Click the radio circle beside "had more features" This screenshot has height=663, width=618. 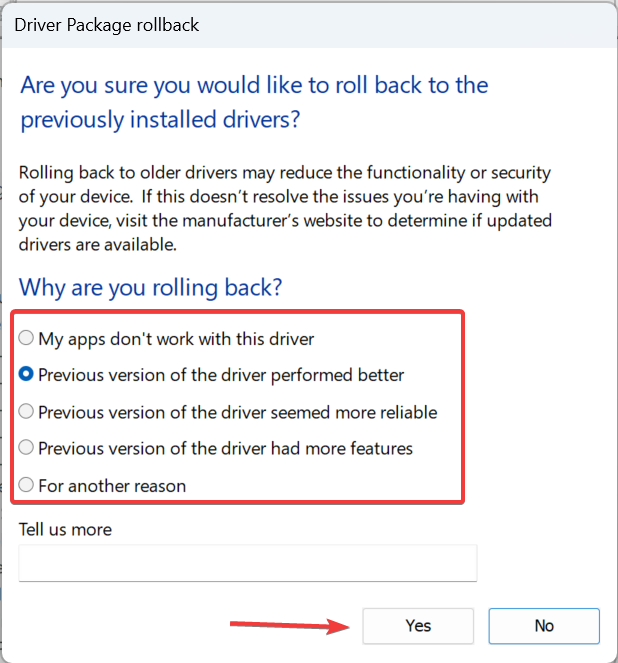[27, 448]
